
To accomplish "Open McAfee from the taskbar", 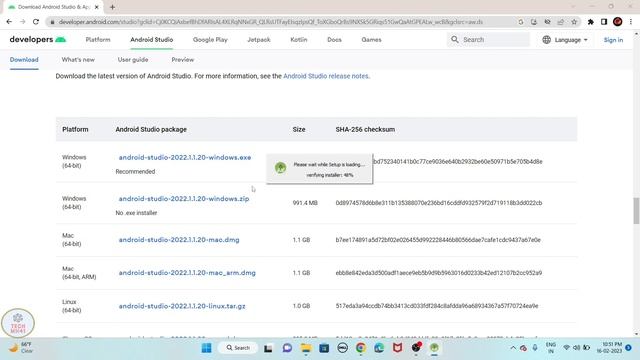I will [x=398, y=348].
